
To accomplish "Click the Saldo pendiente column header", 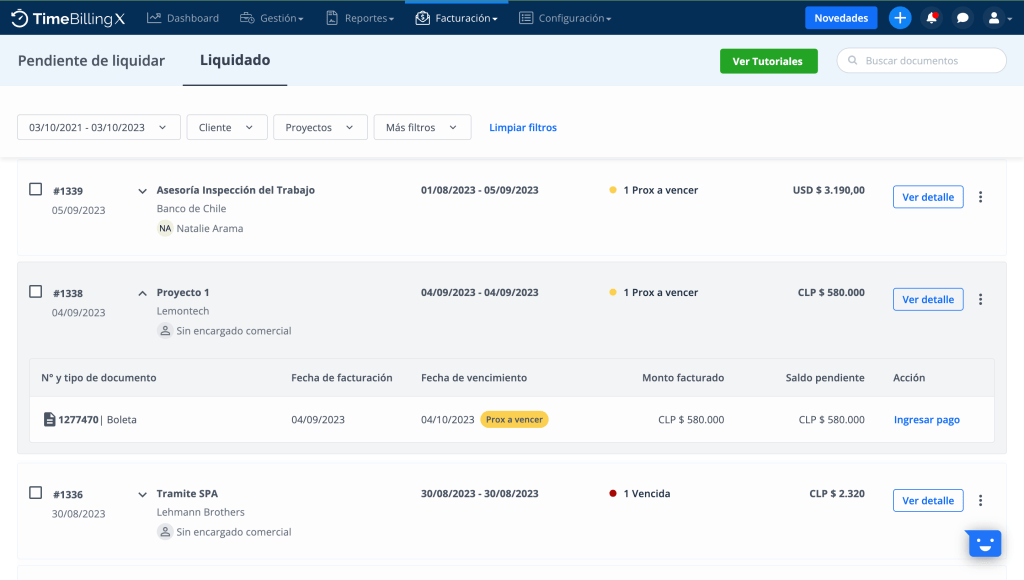I will coord(825,378).
